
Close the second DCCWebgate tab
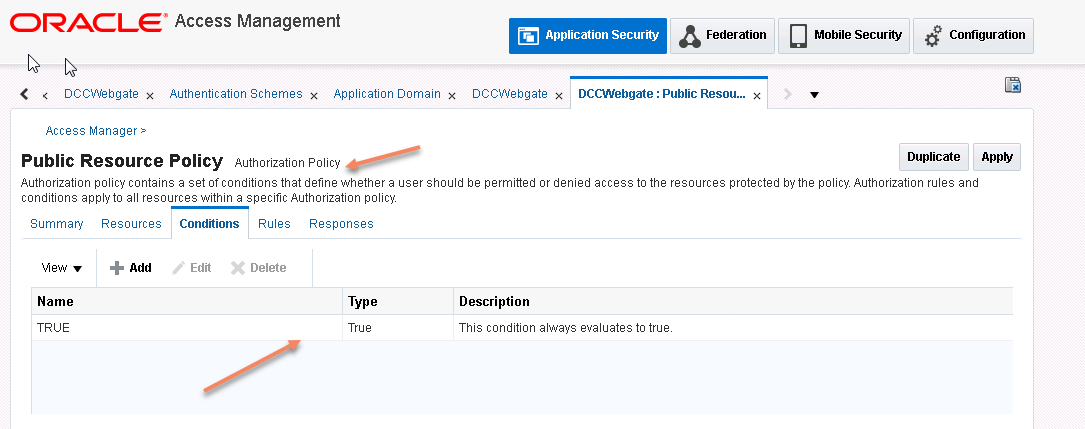pyautogui.click(x=559, y=96)
